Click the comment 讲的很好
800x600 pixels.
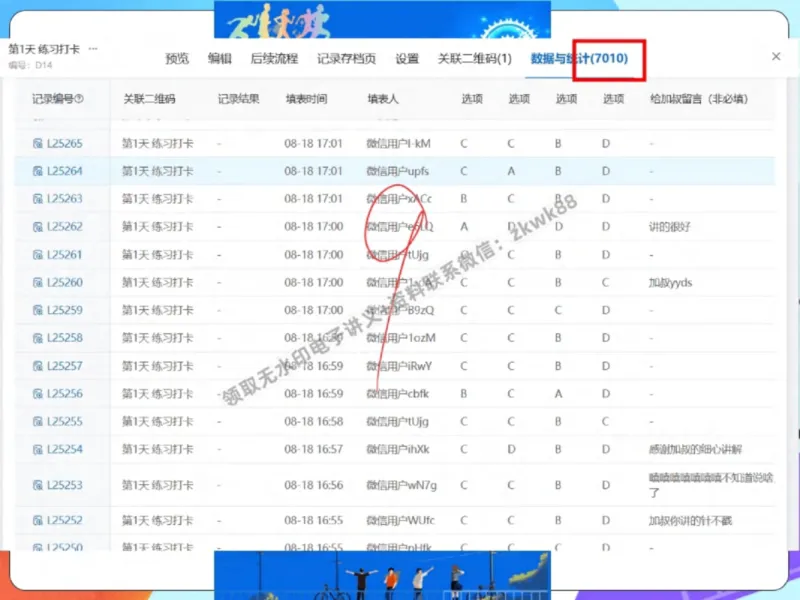click(x=669, y=227)
